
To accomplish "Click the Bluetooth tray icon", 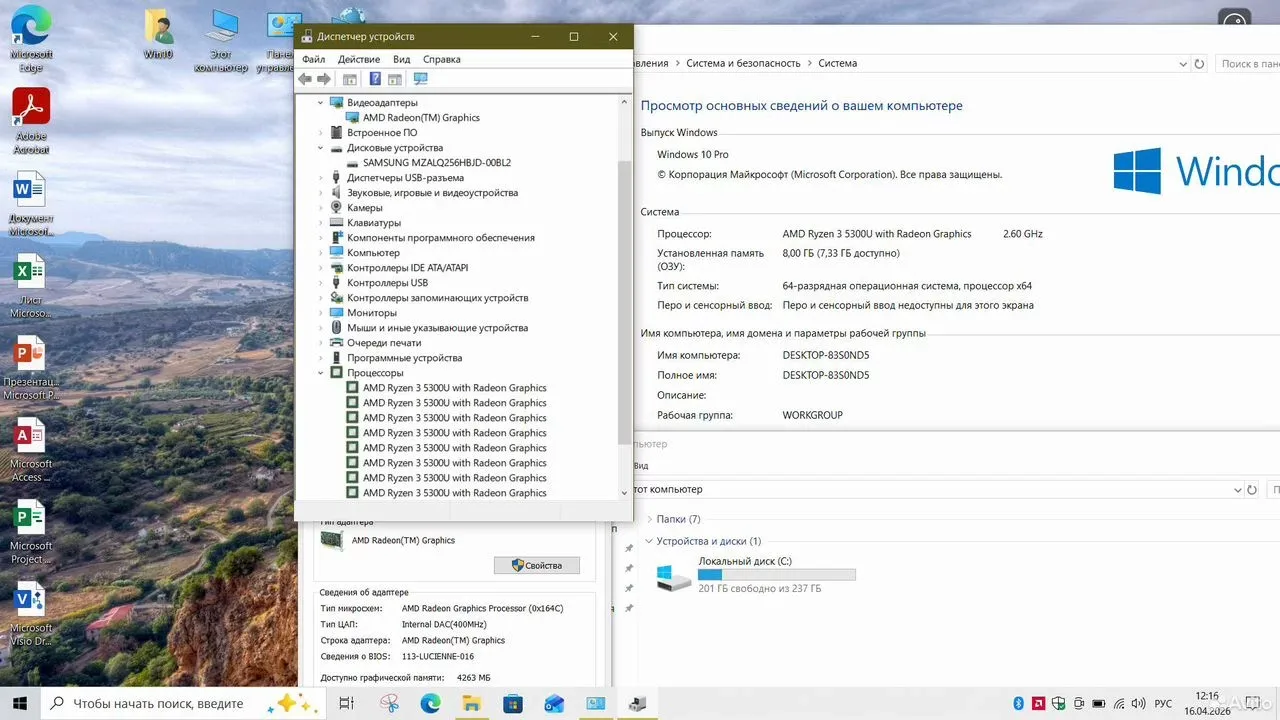I will pos(1019,703).
